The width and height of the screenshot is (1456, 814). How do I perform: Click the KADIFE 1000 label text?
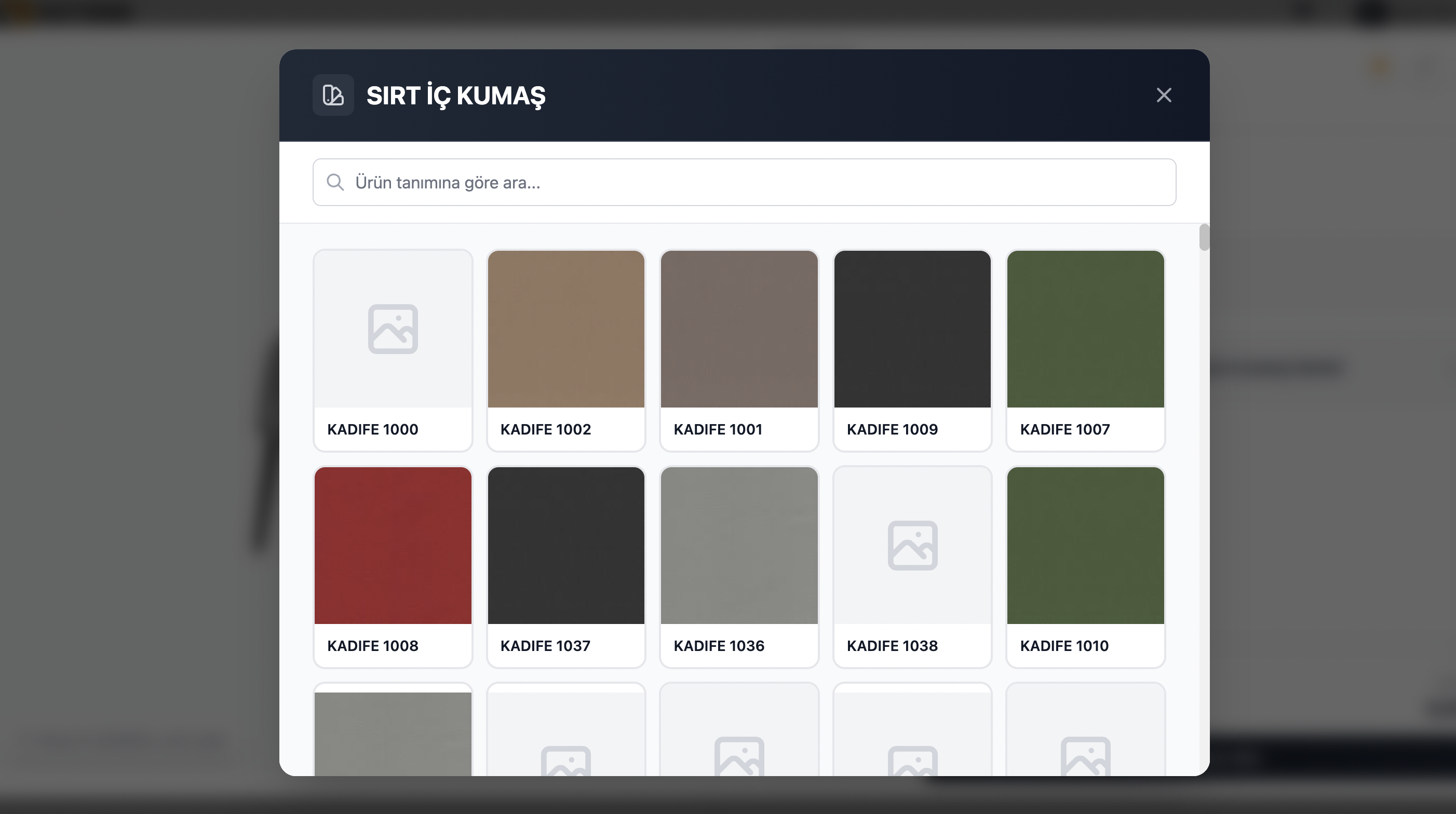point(372,429)
